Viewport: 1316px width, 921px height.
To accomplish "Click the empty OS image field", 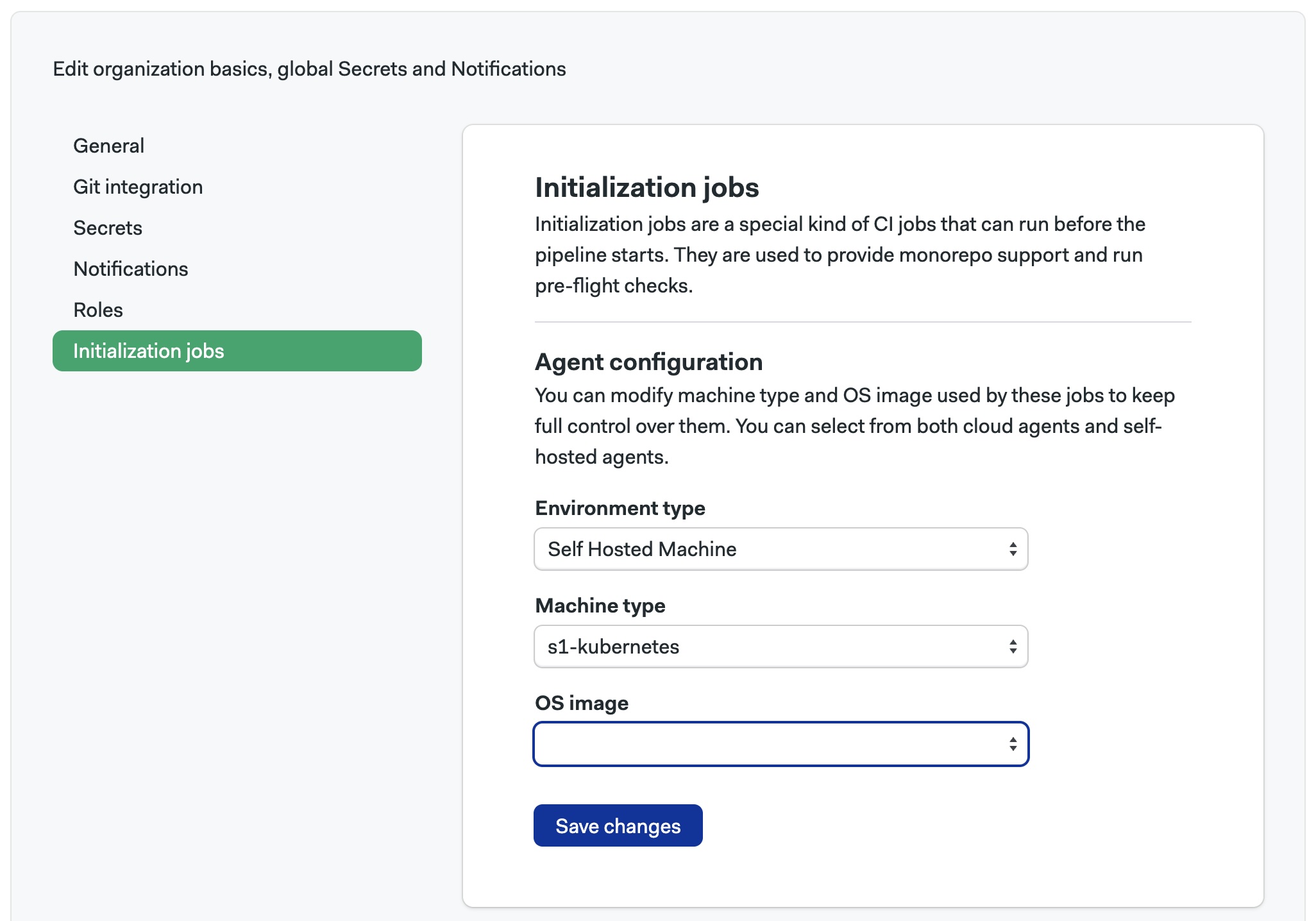I will (705, 744).
